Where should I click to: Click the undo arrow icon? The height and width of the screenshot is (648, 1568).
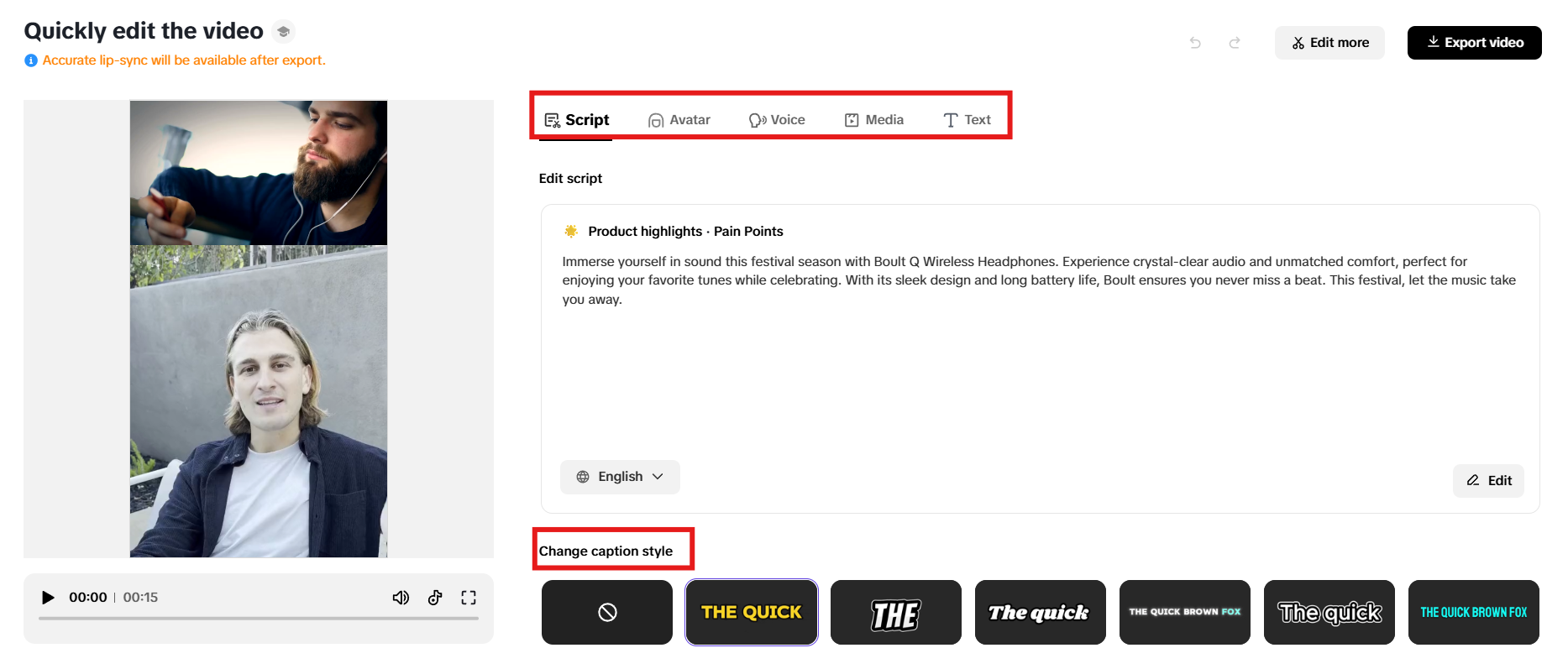(x=1195, y=43)
